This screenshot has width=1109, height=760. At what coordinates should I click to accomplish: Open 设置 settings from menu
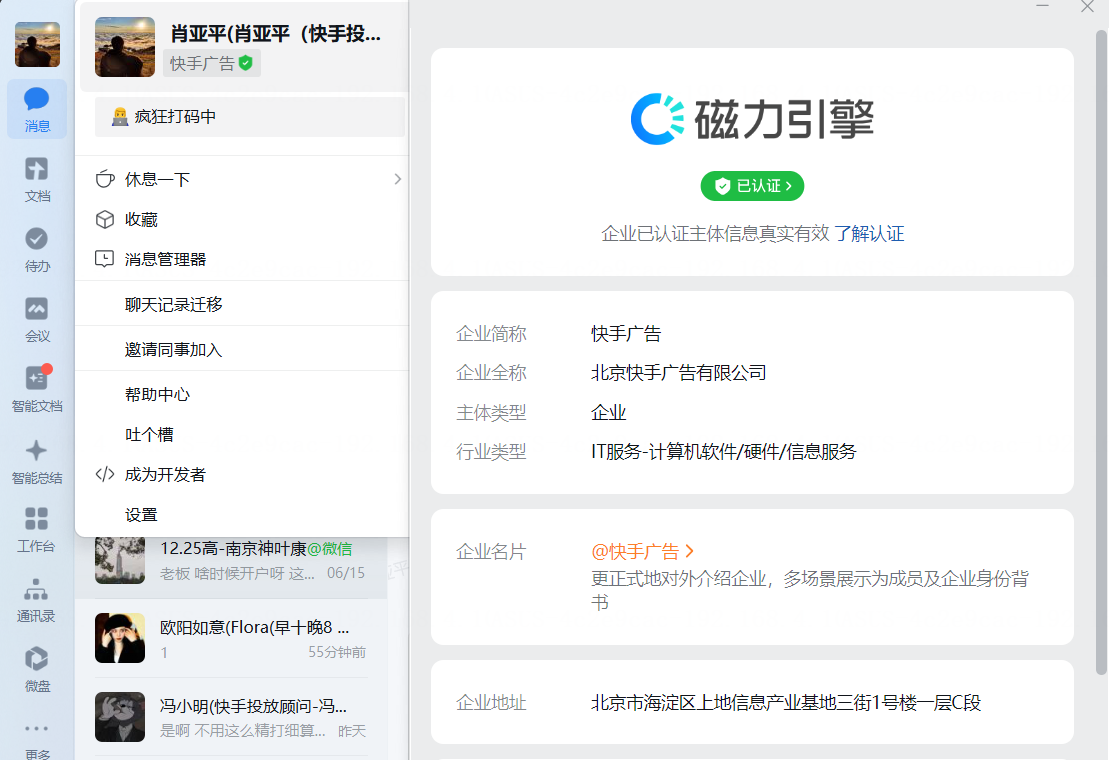[x=243, y=515]
